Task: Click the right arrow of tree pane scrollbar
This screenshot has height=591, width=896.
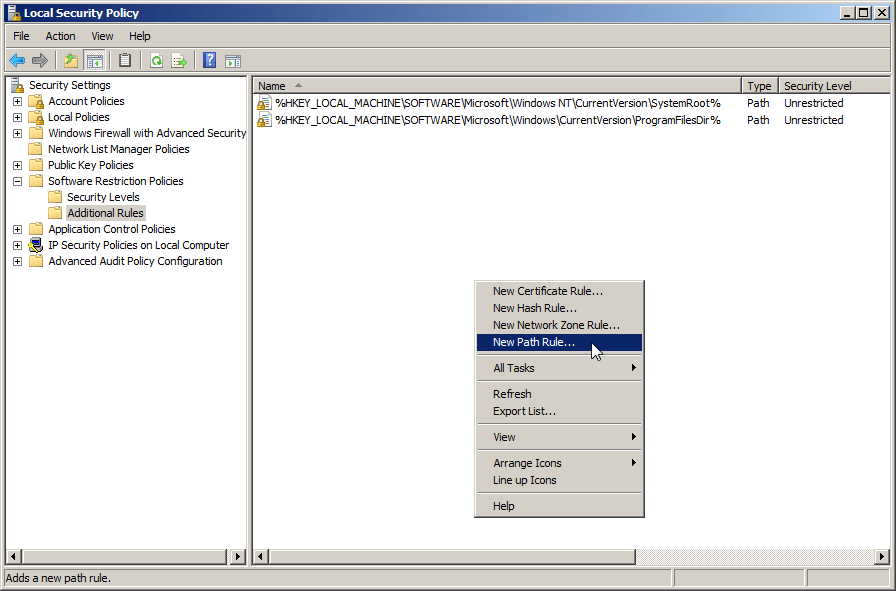Action: click(x=238, y=556)
